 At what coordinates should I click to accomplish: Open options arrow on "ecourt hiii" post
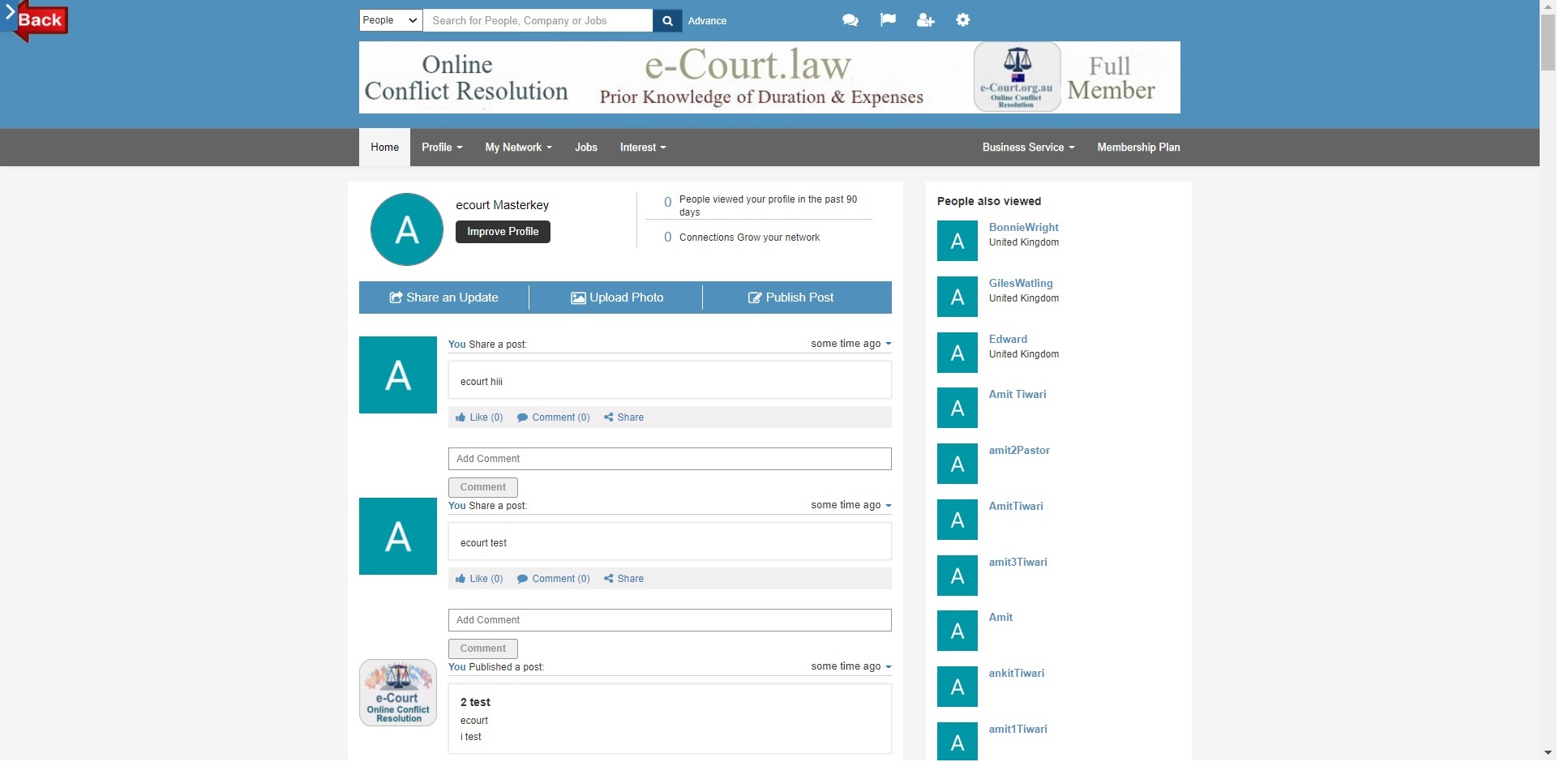[x=889, y=344]
